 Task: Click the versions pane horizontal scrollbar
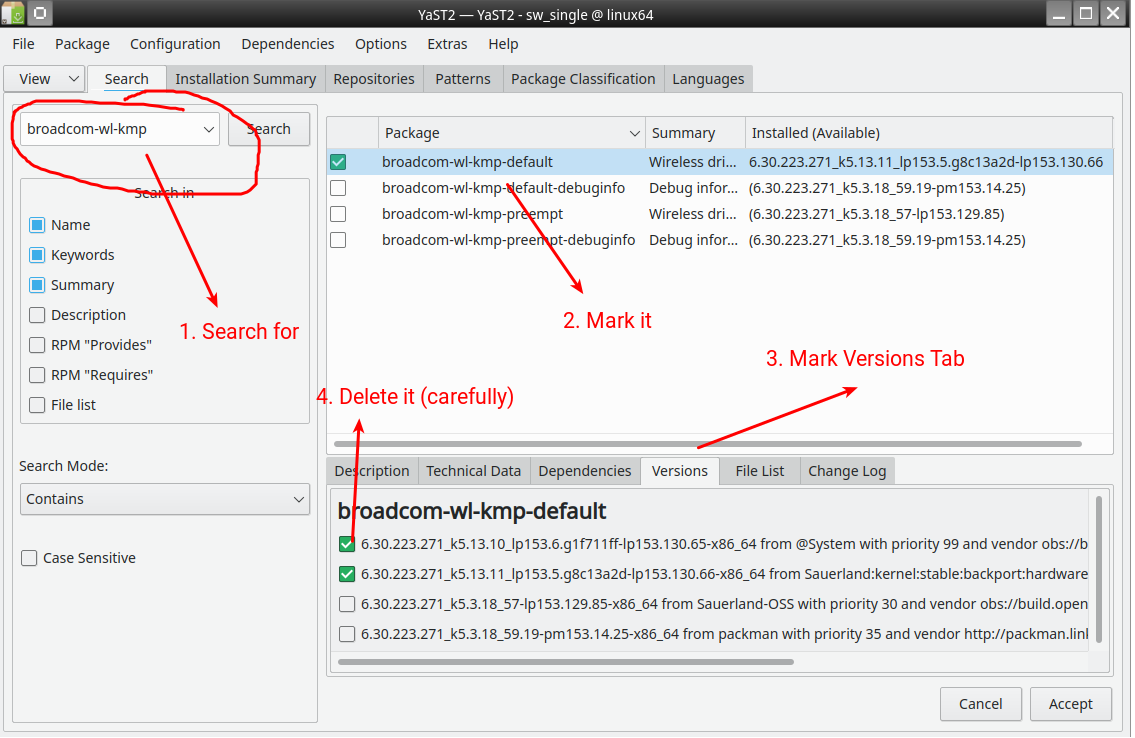[x=566, y=662]
